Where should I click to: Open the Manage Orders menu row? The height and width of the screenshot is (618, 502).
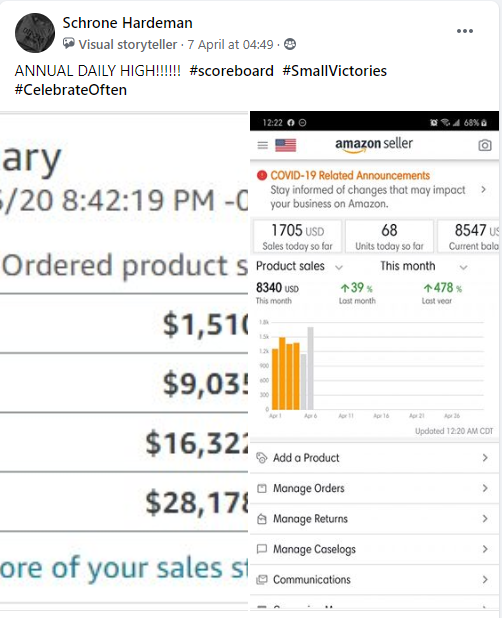[x=374, y=488]
